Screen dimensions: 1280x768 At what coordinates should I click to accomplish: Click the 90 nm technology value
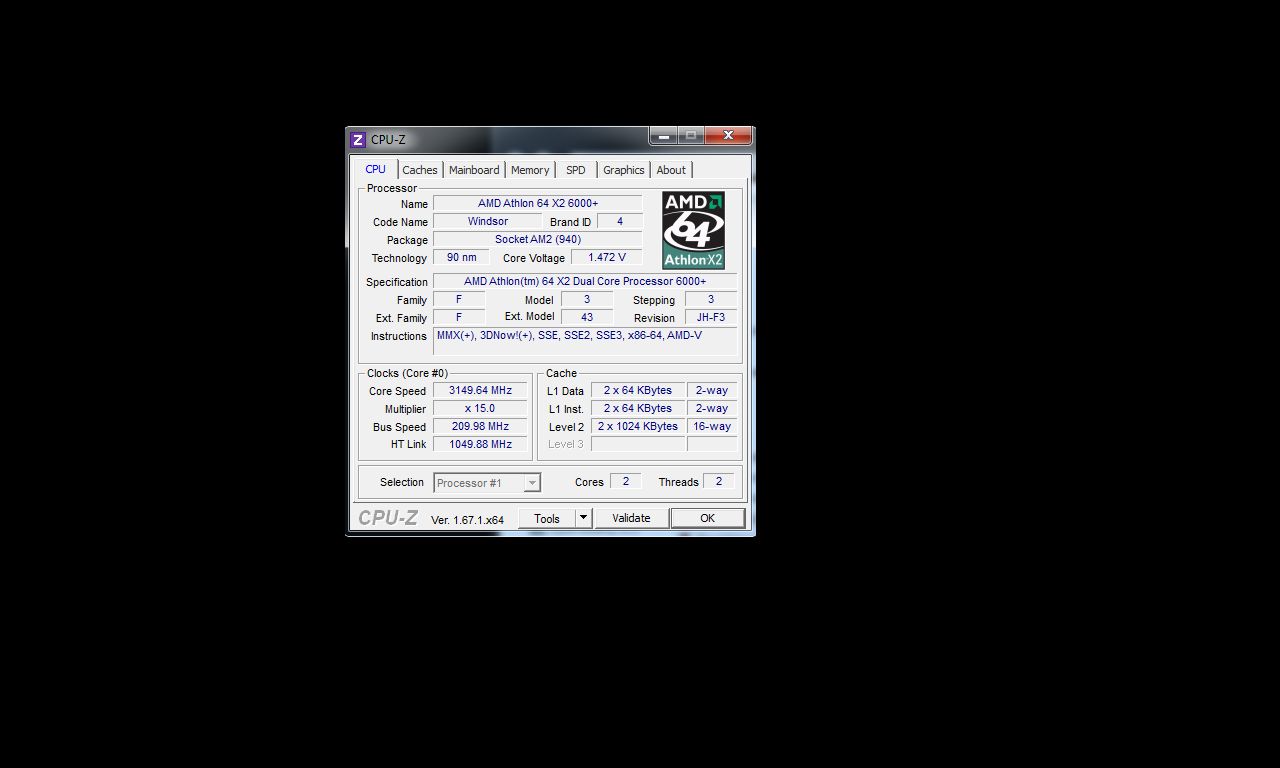(462, 258)
